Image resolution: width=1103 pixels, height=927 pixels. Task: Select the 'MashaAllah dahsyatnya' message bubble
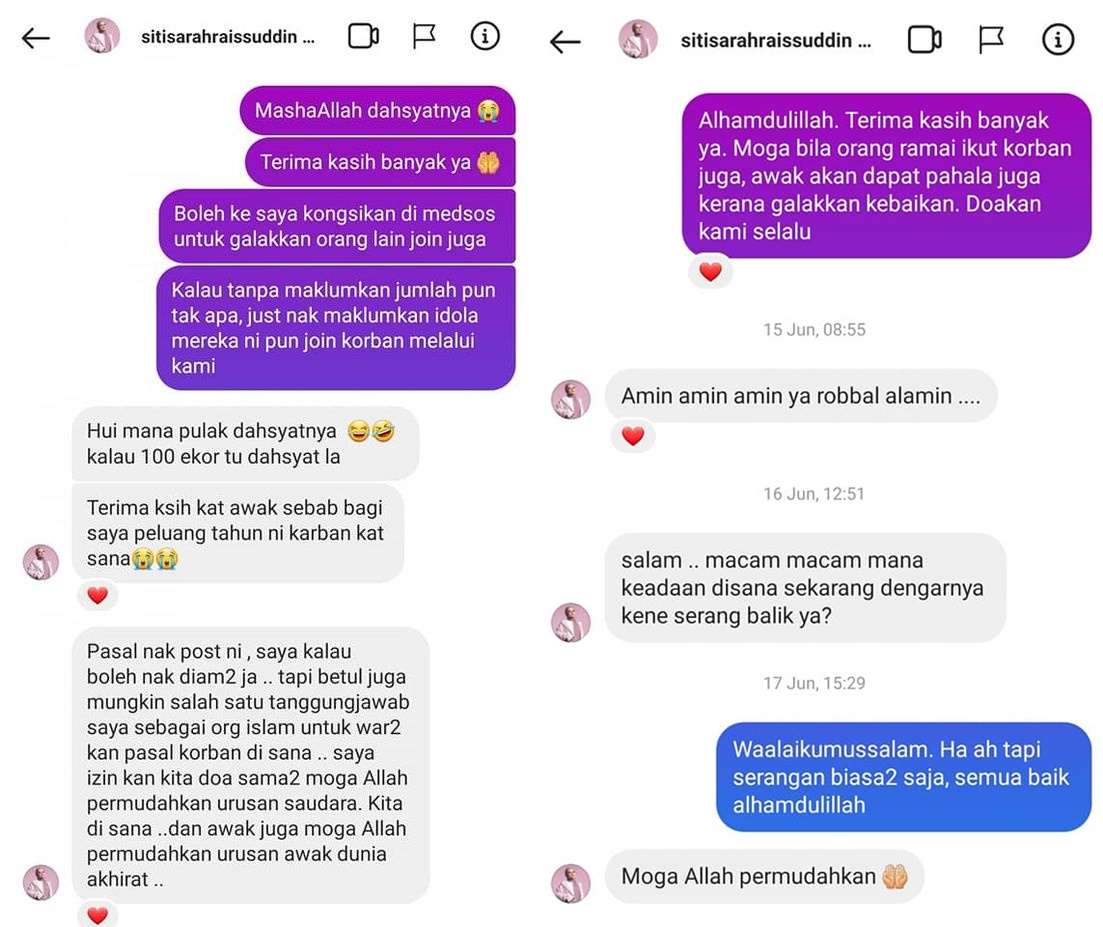(x=378, y=110)
